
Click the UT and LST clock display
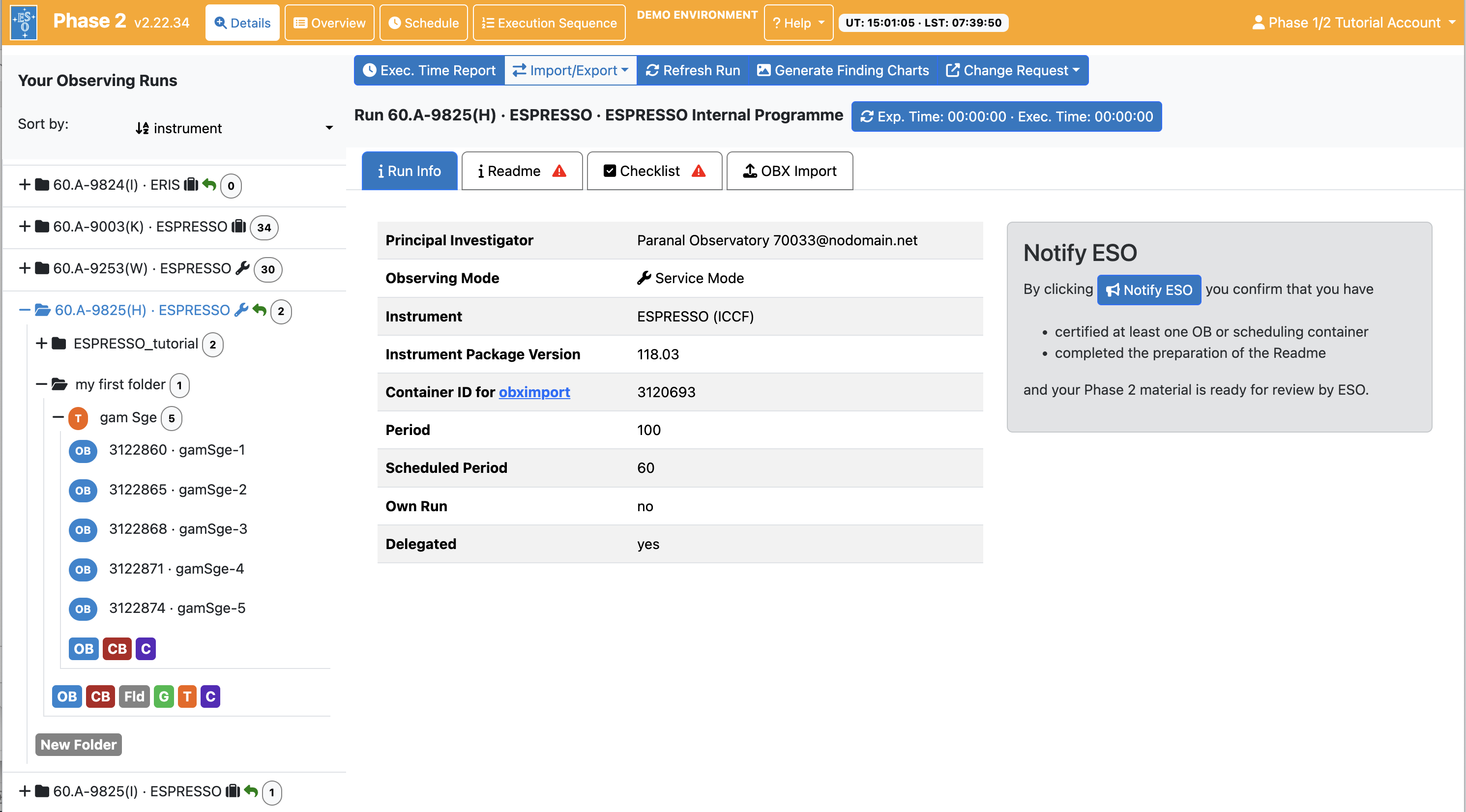[923, 23]
